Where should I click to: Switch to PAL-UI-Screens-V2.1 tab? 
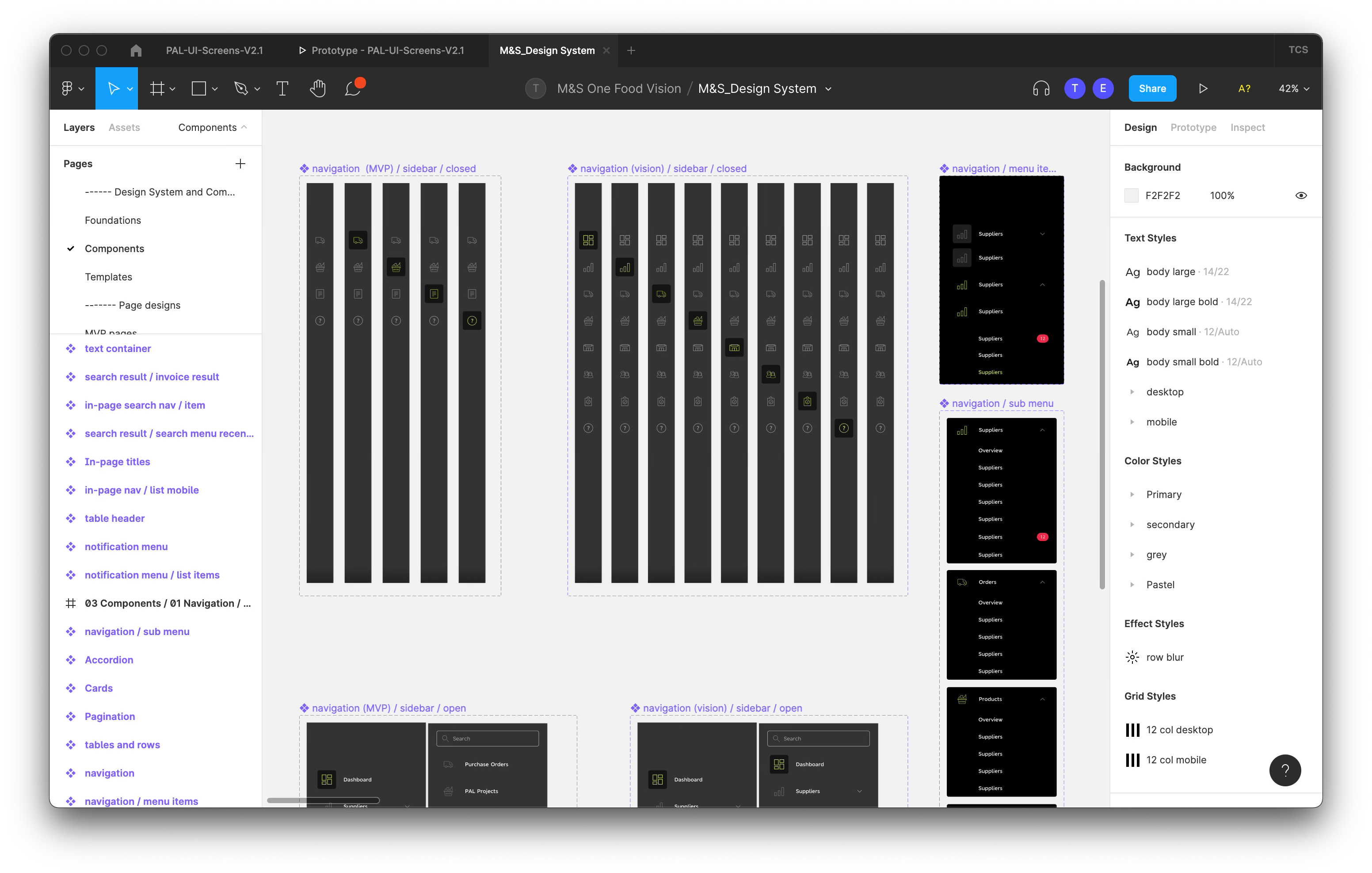[214, 50]
